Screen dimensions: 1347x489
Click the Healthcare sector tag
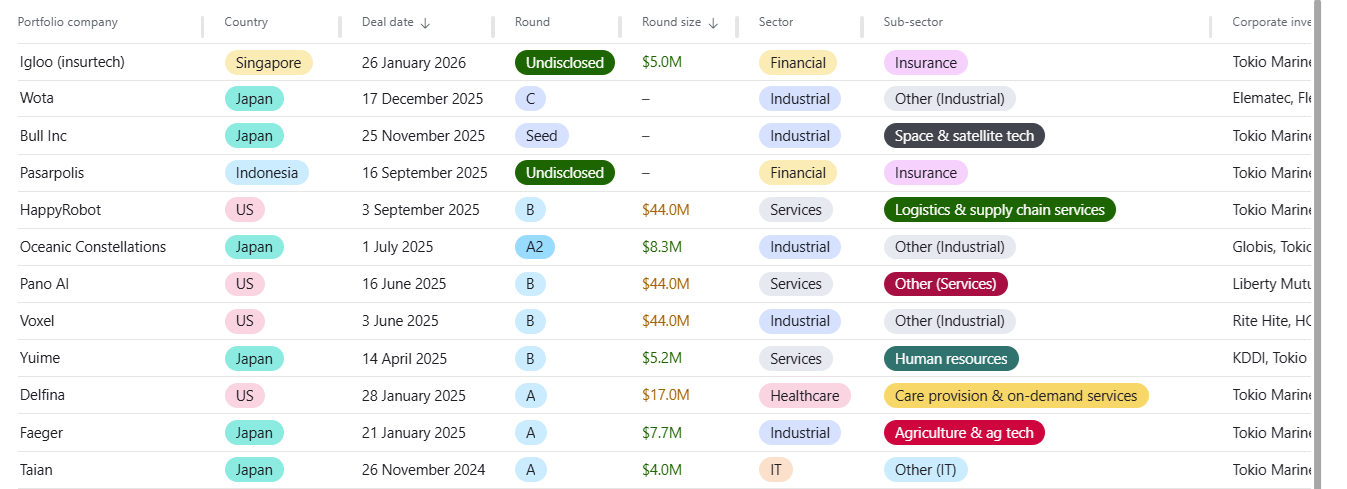[x=804, y=395]
